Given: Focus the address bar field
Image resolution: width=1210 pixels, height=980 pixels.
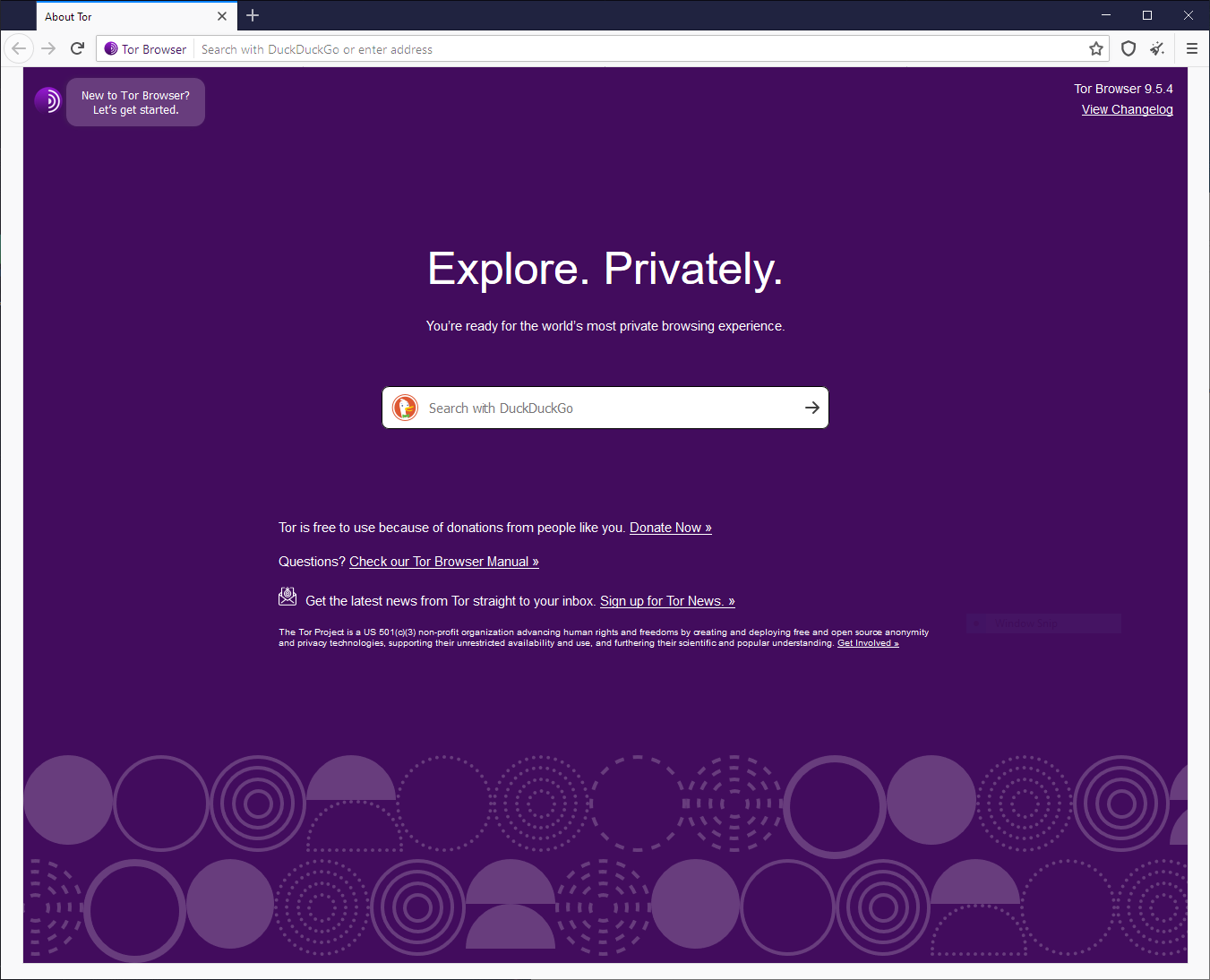Looking at the screenshot, I should tap(627, 49).
